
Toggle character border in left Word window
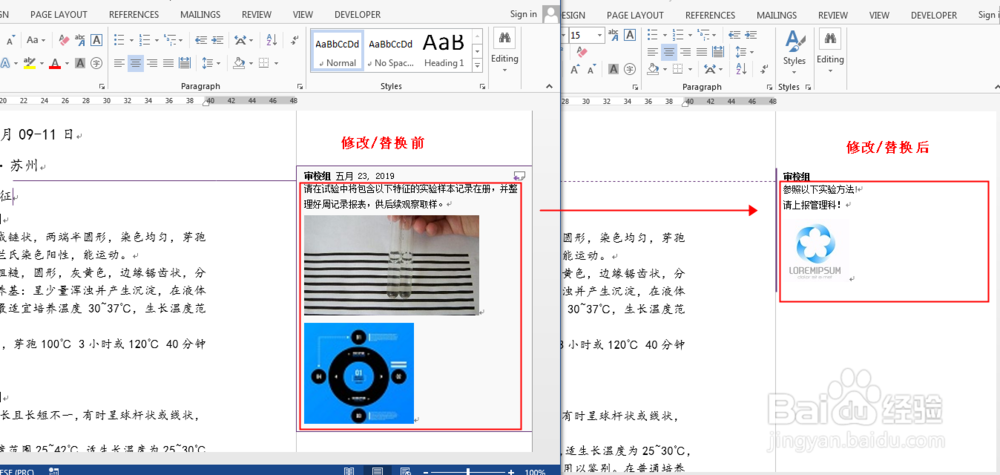click(x=96, y=40)
